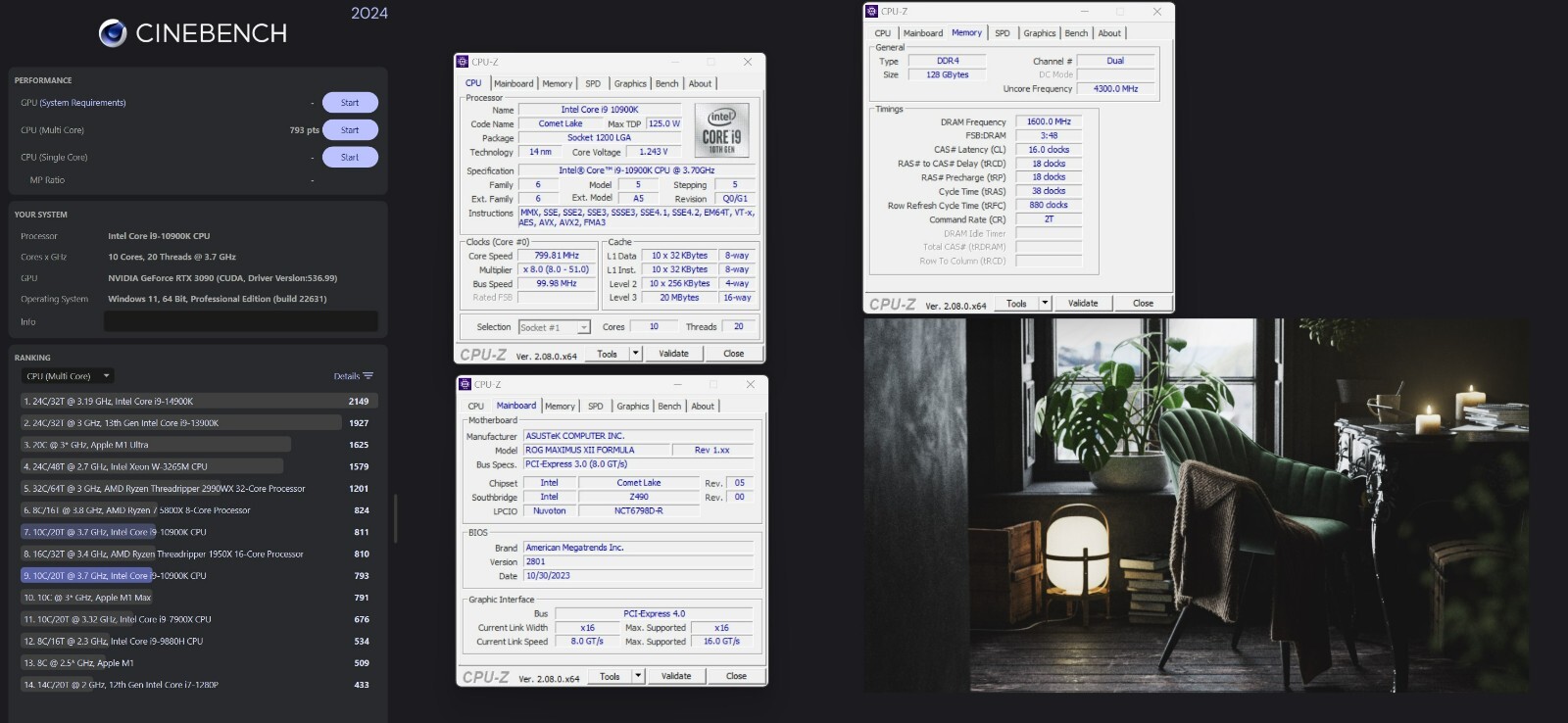
Task: Switch to SPD tab in CPU-Z processor window
Action: [x=593, y=84]
